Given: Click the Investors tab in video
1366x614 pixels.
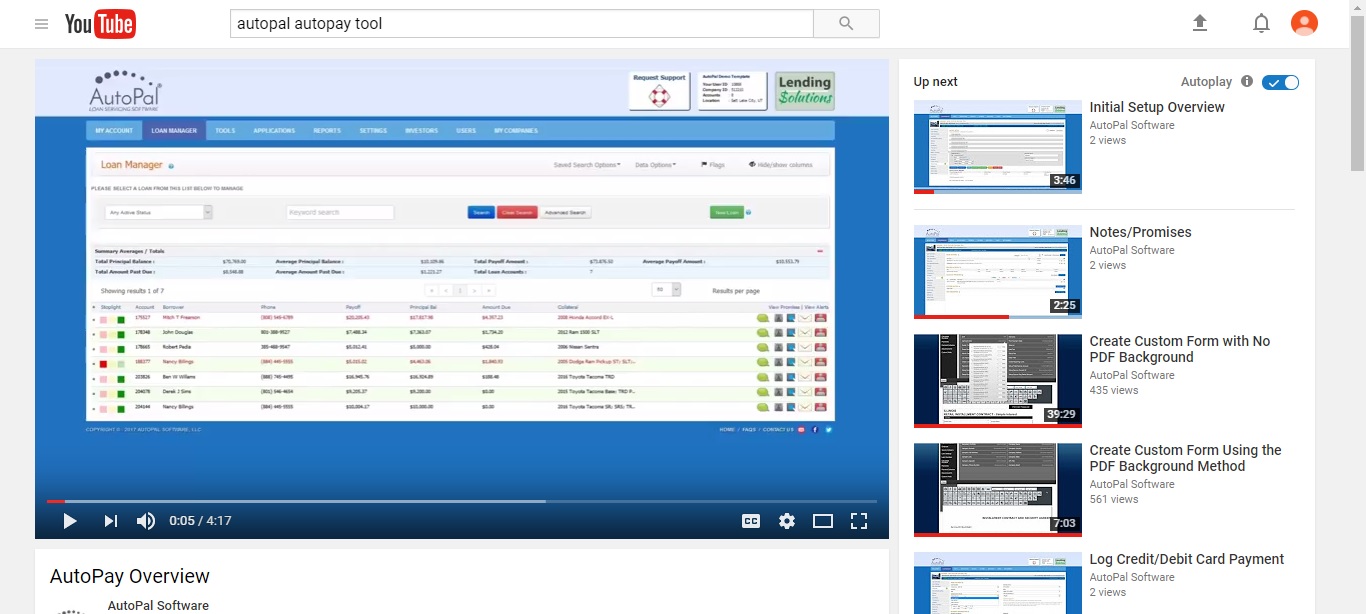Looking at the screenshot, I should tap(421, 130).
